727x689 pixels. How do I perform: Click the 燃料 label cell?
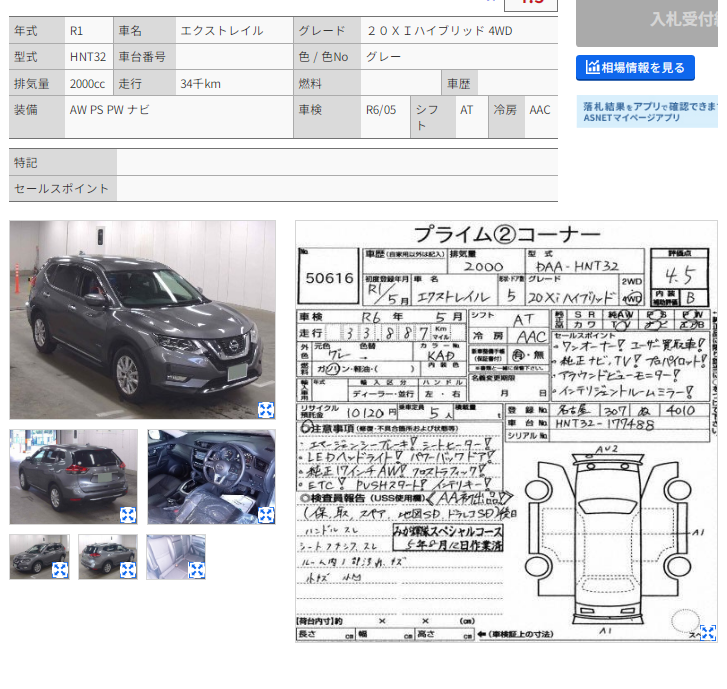tap(327, 84)
